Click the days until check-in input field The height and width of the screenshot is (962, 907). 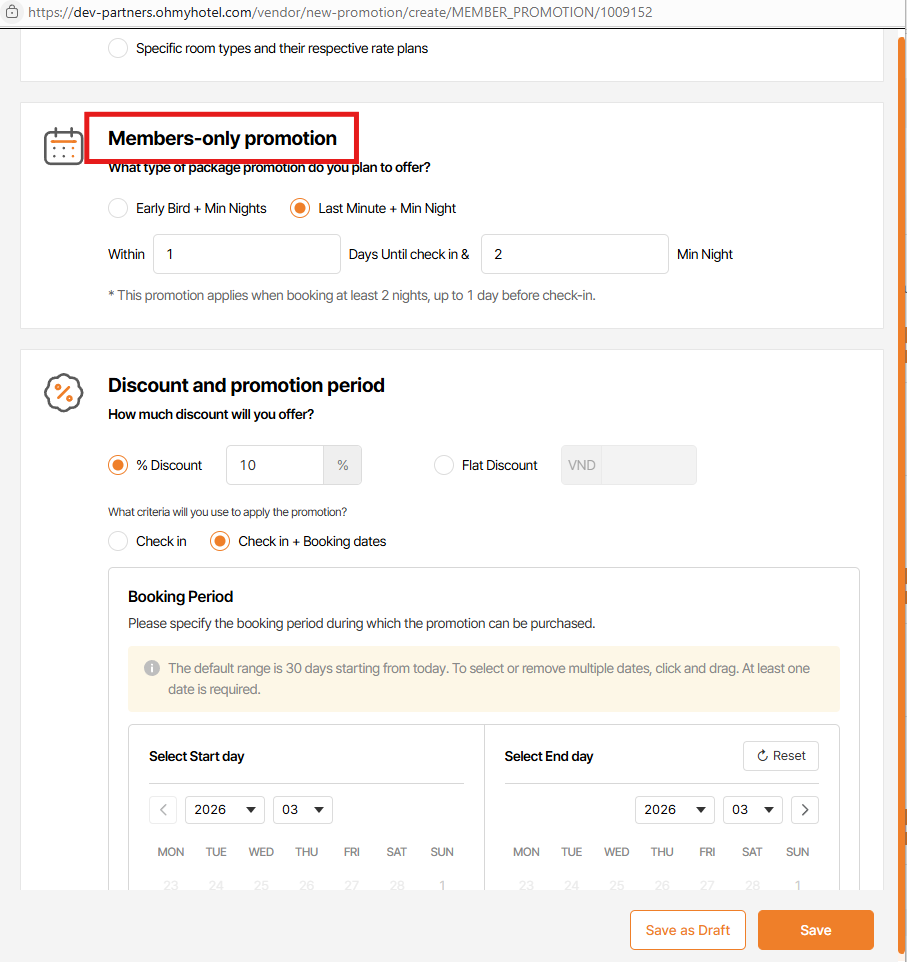[x=246, y=254]
